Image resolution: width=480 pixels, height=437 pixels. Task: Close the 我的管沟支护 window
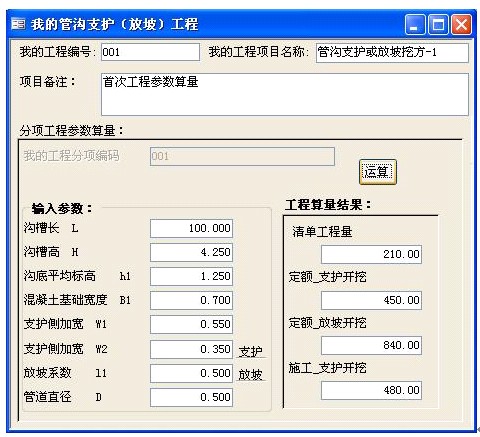(461, 24)
